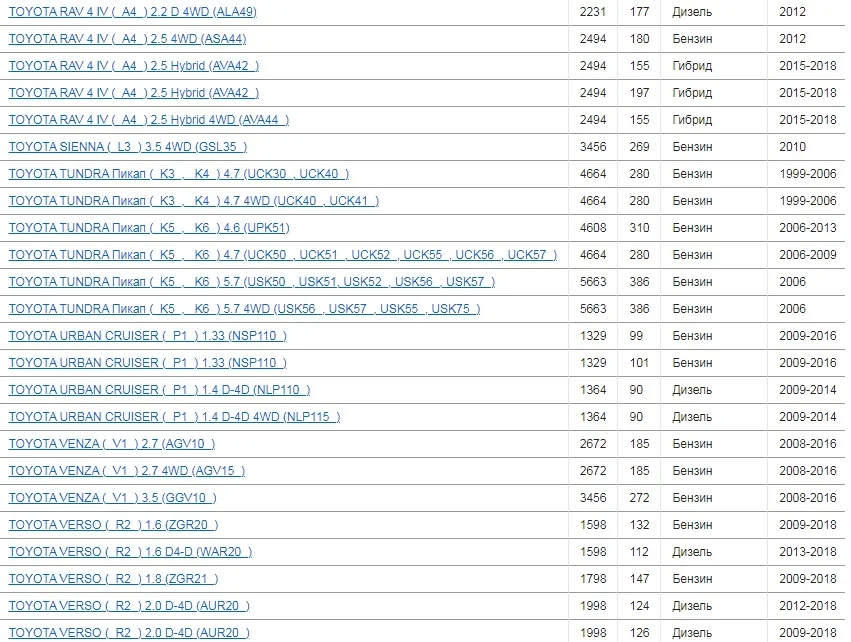
Task: Go to the TOYOTA VENZA 2.7 (AGV10) link
Action: pyautogui.click(x=112, y=444)
